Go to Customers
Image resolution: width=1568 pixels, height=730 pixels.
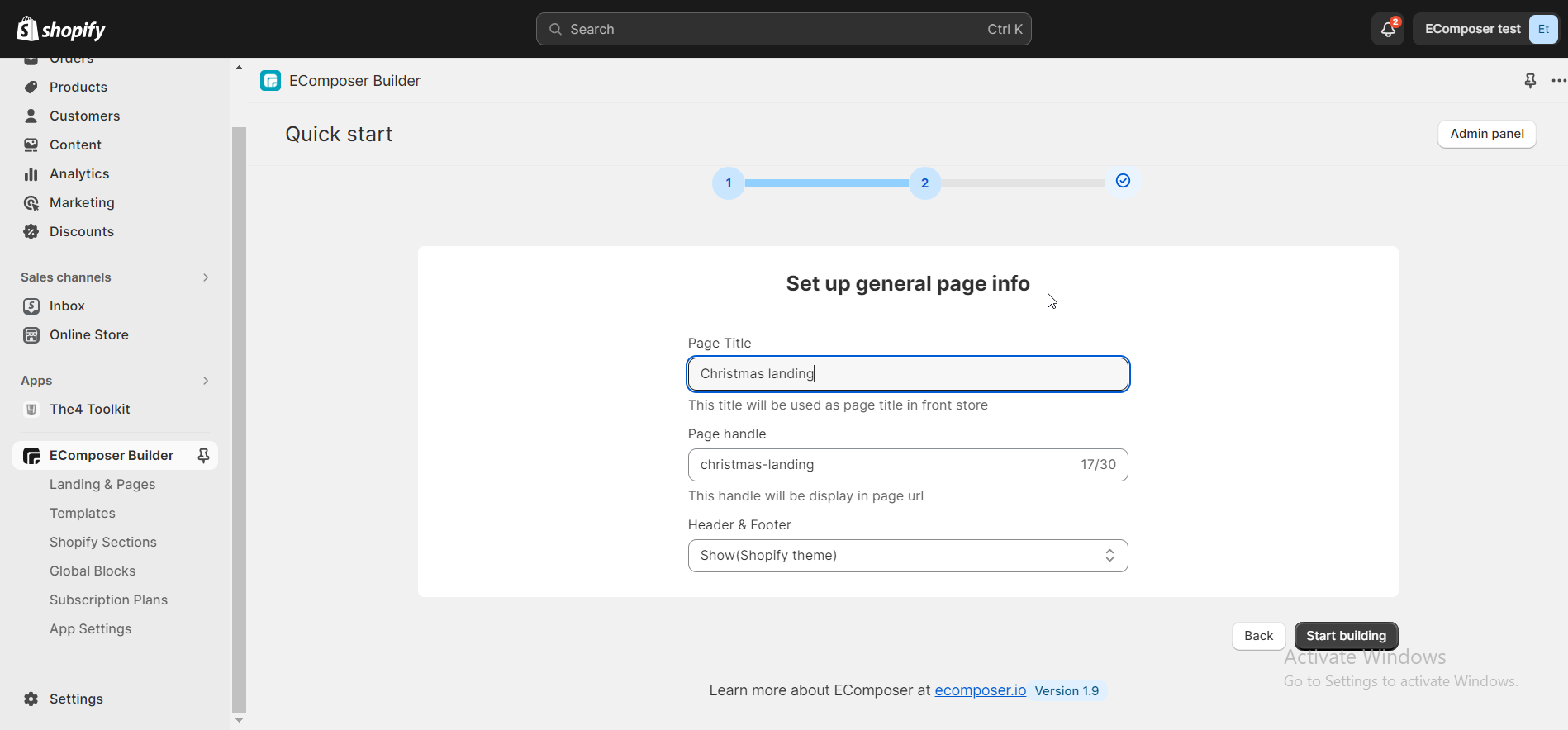[84, 116]
